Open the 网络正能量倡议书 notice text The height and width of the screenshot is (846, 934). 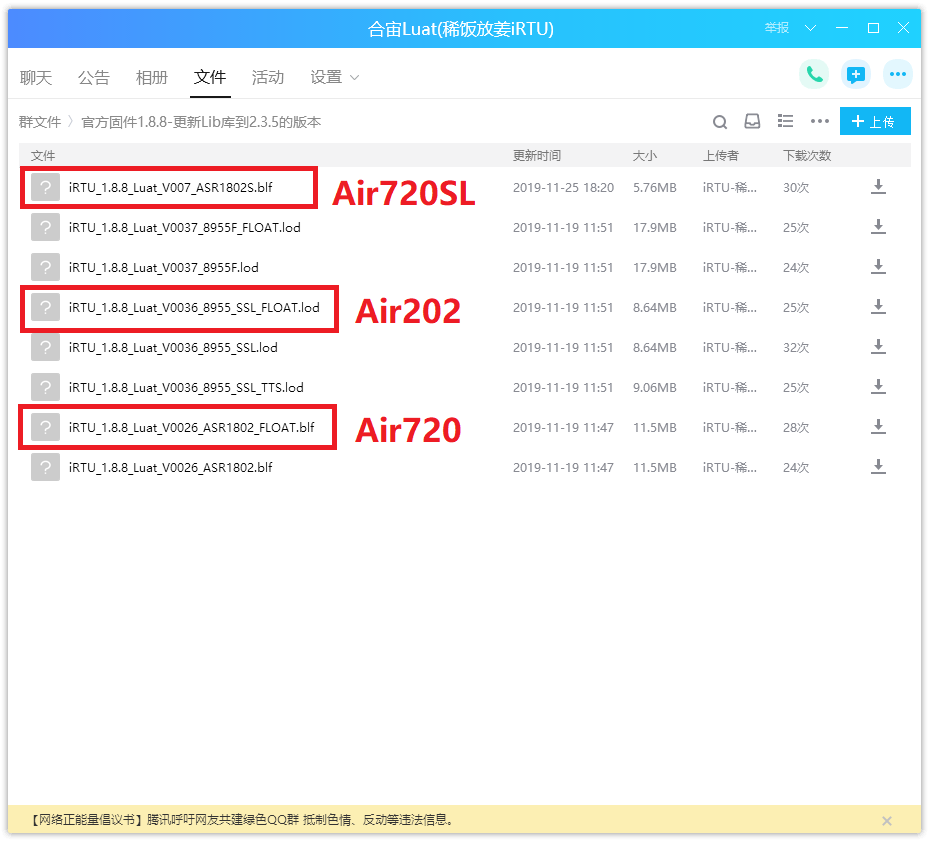[242, 820]
